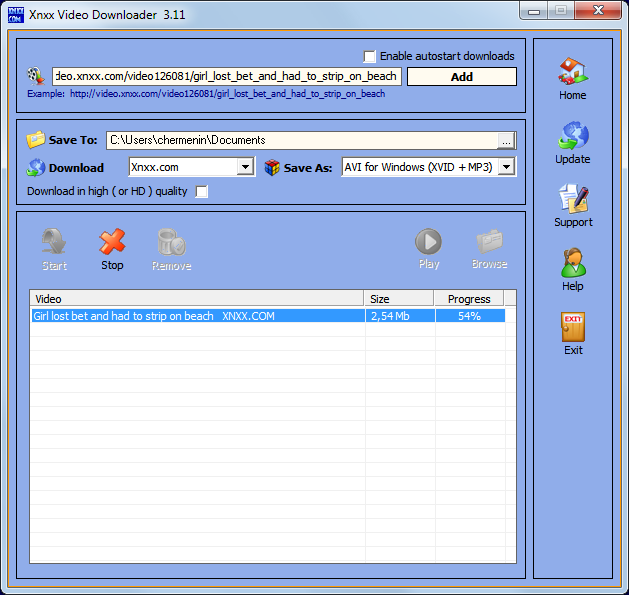Click the film reel icon beside URL field
This screenshot has height=595, width=629.
pyautogui.click(x=36, y=76)
